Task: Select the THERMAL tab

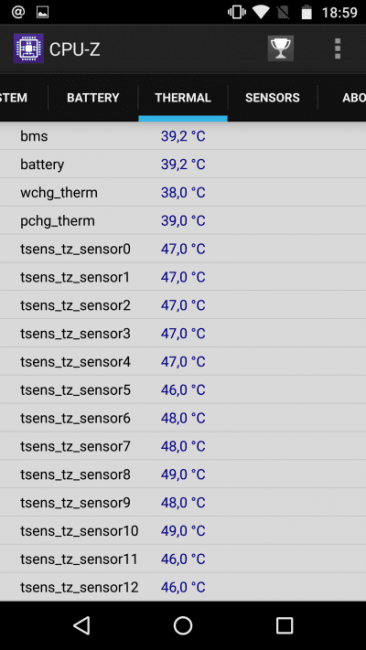Action: click(x=183, y=98)
